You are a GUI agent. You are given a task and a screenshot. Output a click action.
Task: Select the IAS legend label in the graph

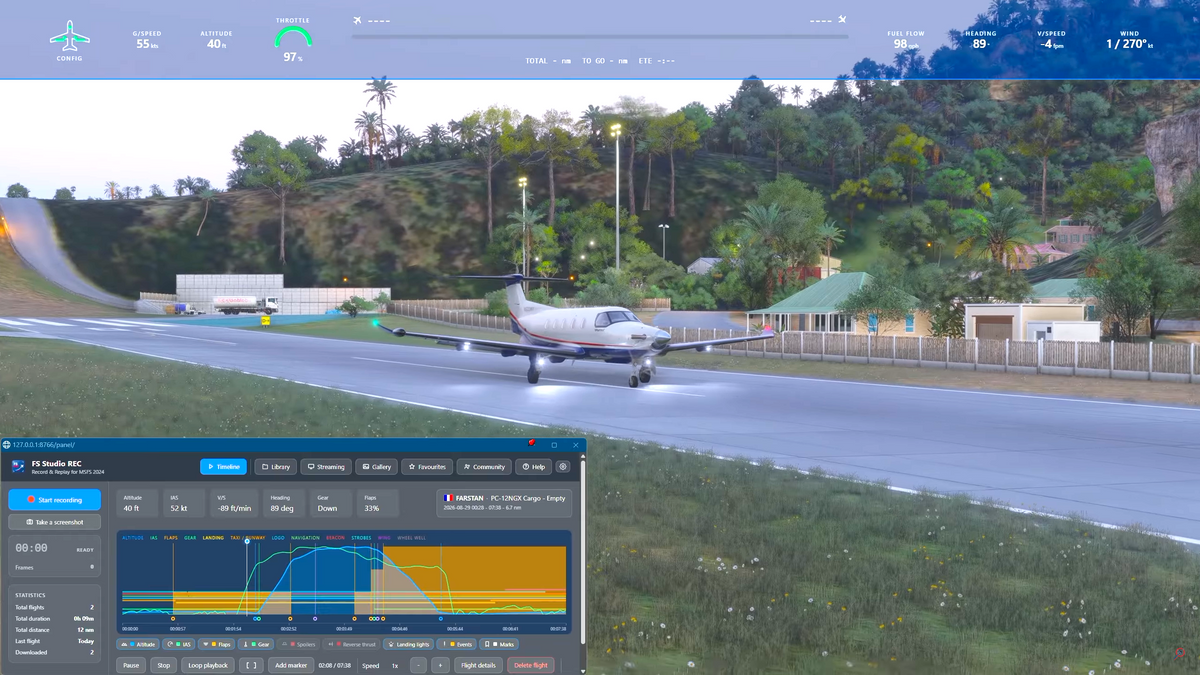pyautogui.click(x=154, y=537)
